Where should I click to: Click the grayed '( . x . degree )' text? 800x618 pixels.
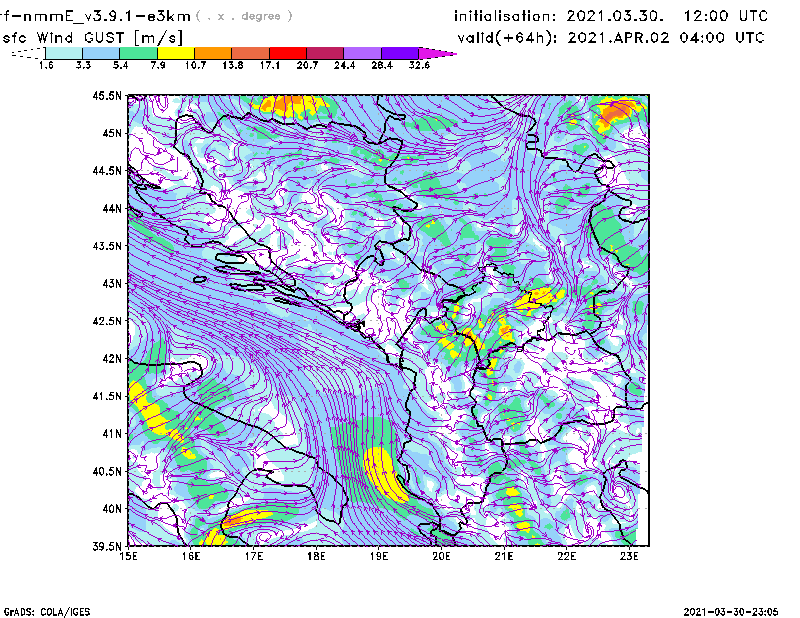[244, 16]
